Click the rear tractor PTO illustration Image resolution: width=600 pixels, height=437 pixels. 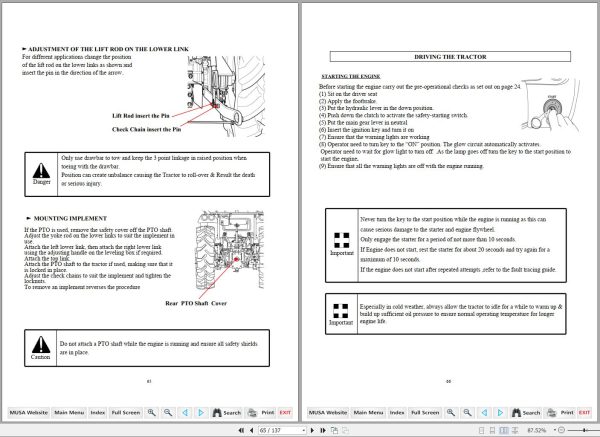[x=230, y=250]
